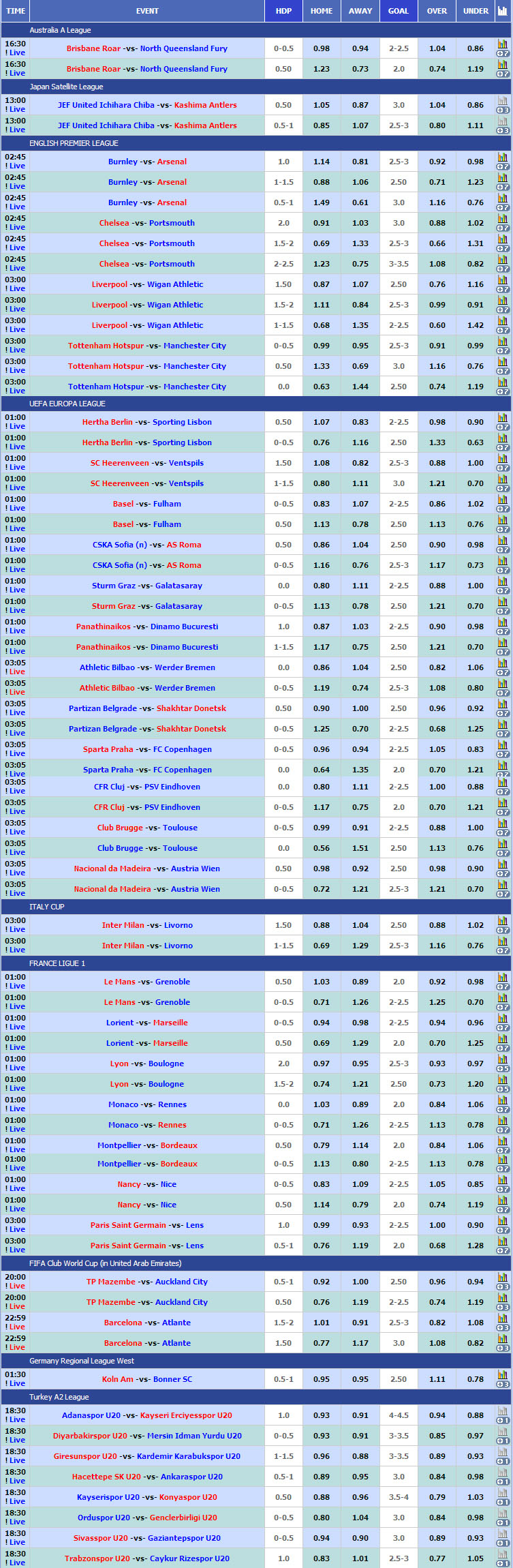Open stats chart for Hertha Berlin 0.50 handicap row
Screen dimensions: 513x1568
click(x=503, y=418)
